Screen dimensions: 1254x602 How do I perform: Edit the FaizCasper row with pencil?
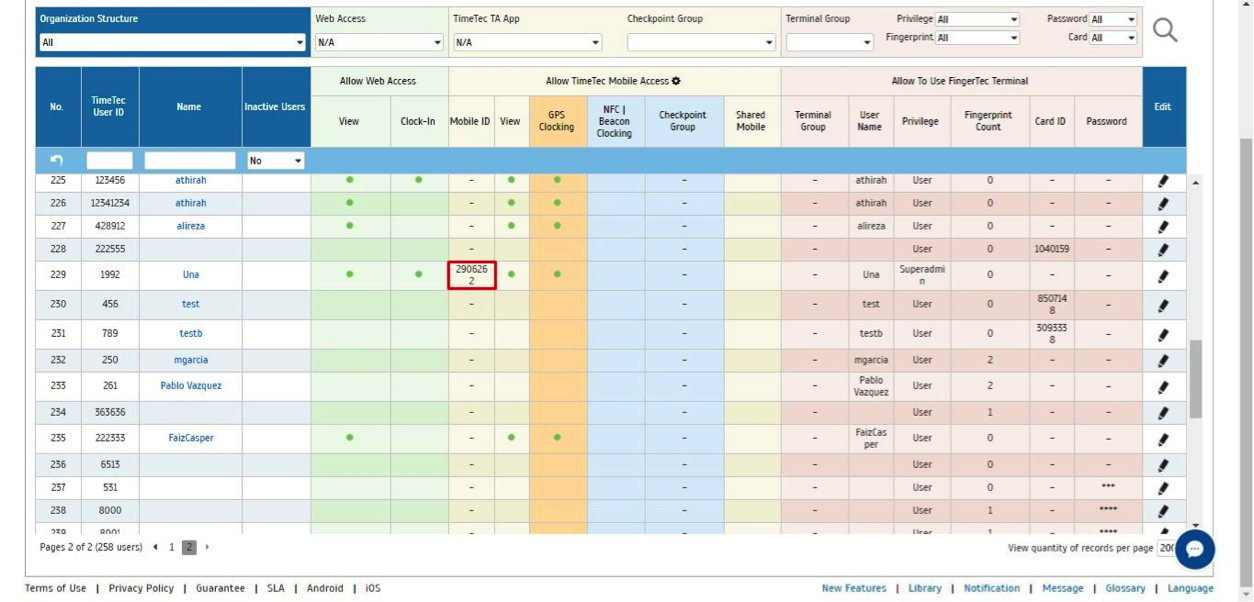point(1163,438)
